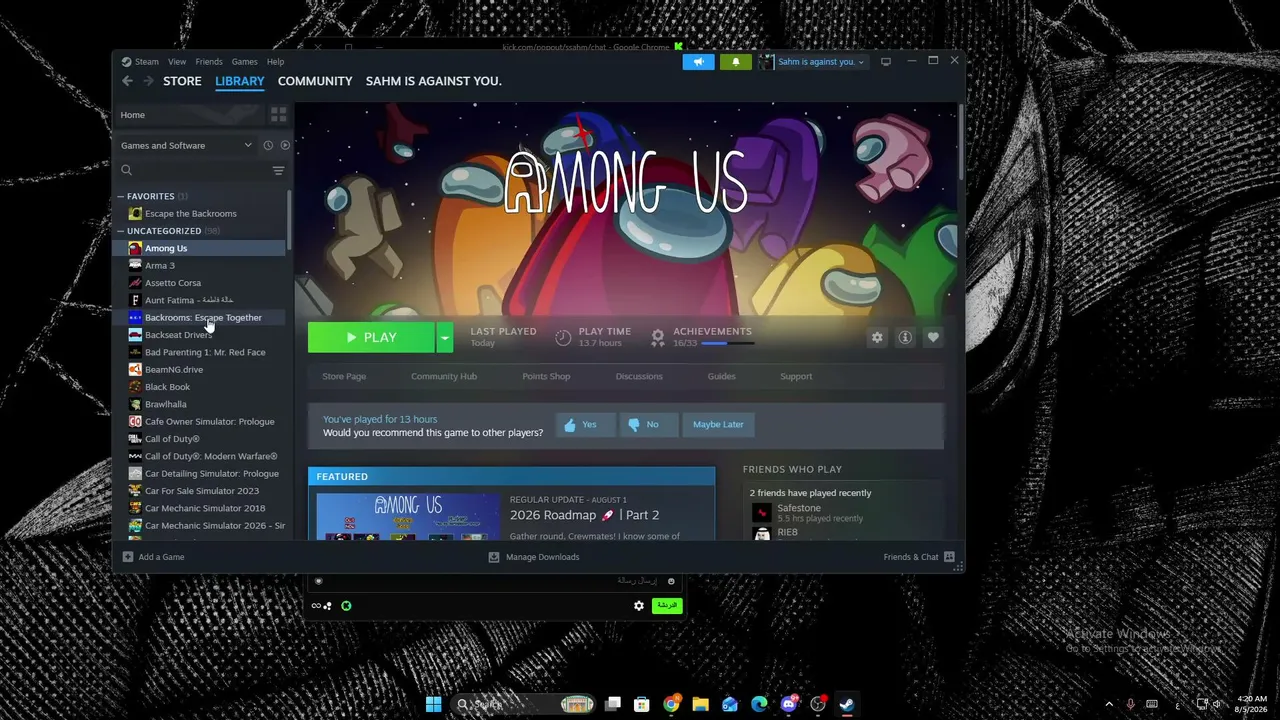The image size is (1280, 720).
Task: Open chat settings gear in Chrome popout
Action: click(639, 606)
